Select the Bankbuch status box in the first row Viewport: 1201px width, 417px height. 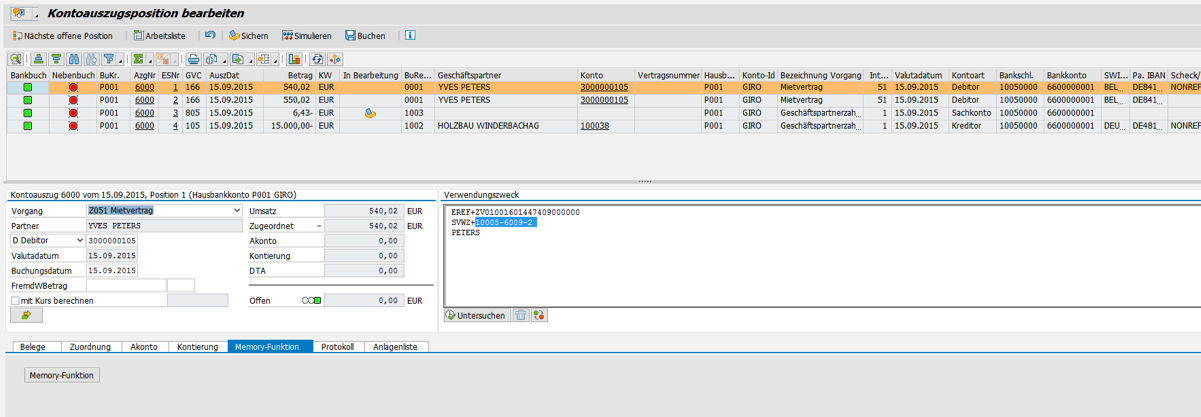pyautogui.click(x=28, y=88)
